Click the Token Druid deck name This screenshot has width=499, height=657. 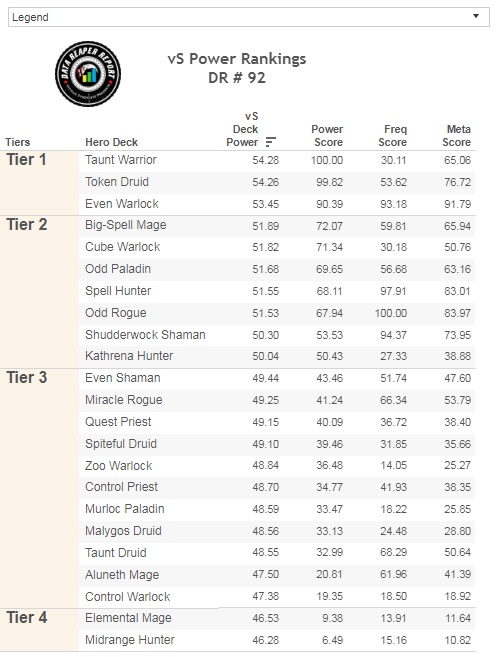(x=117, y=182)
